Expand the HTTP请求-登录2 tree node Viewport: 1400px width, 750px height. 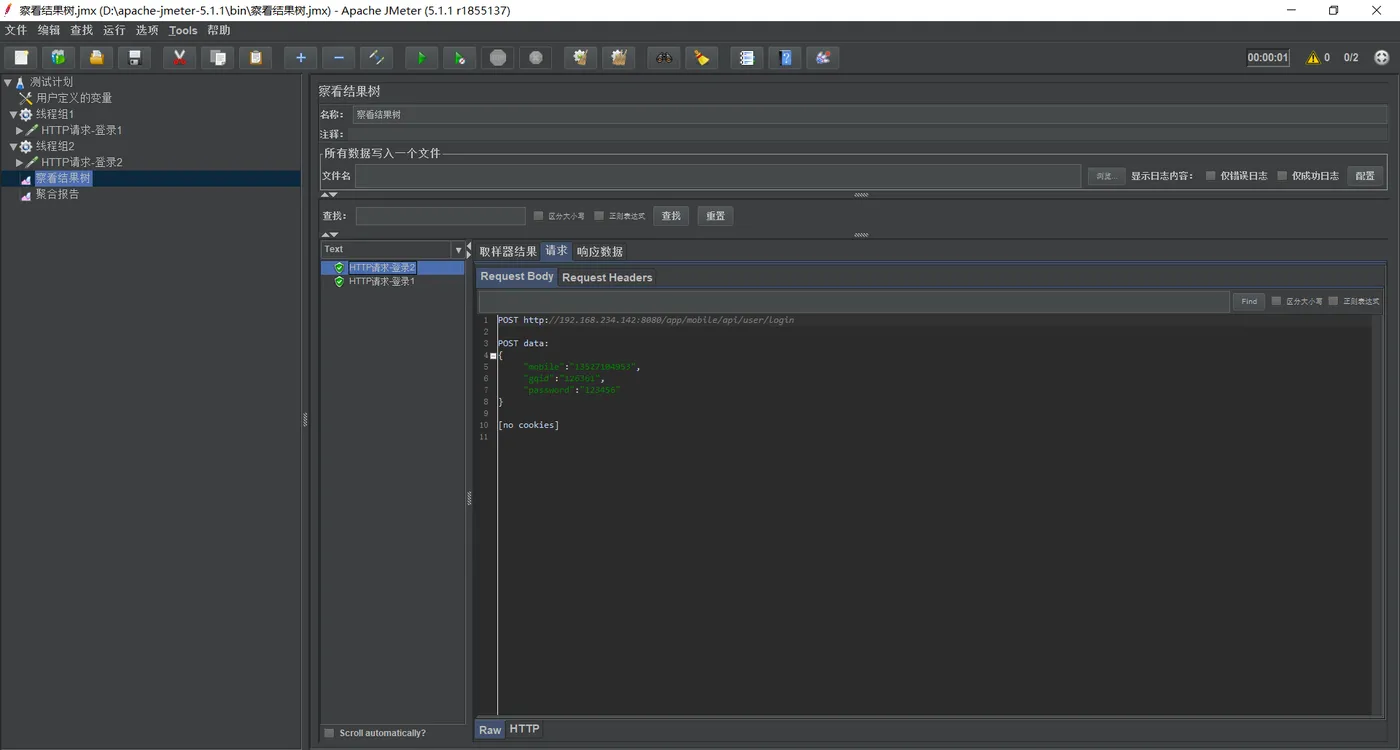click(19, 162)
